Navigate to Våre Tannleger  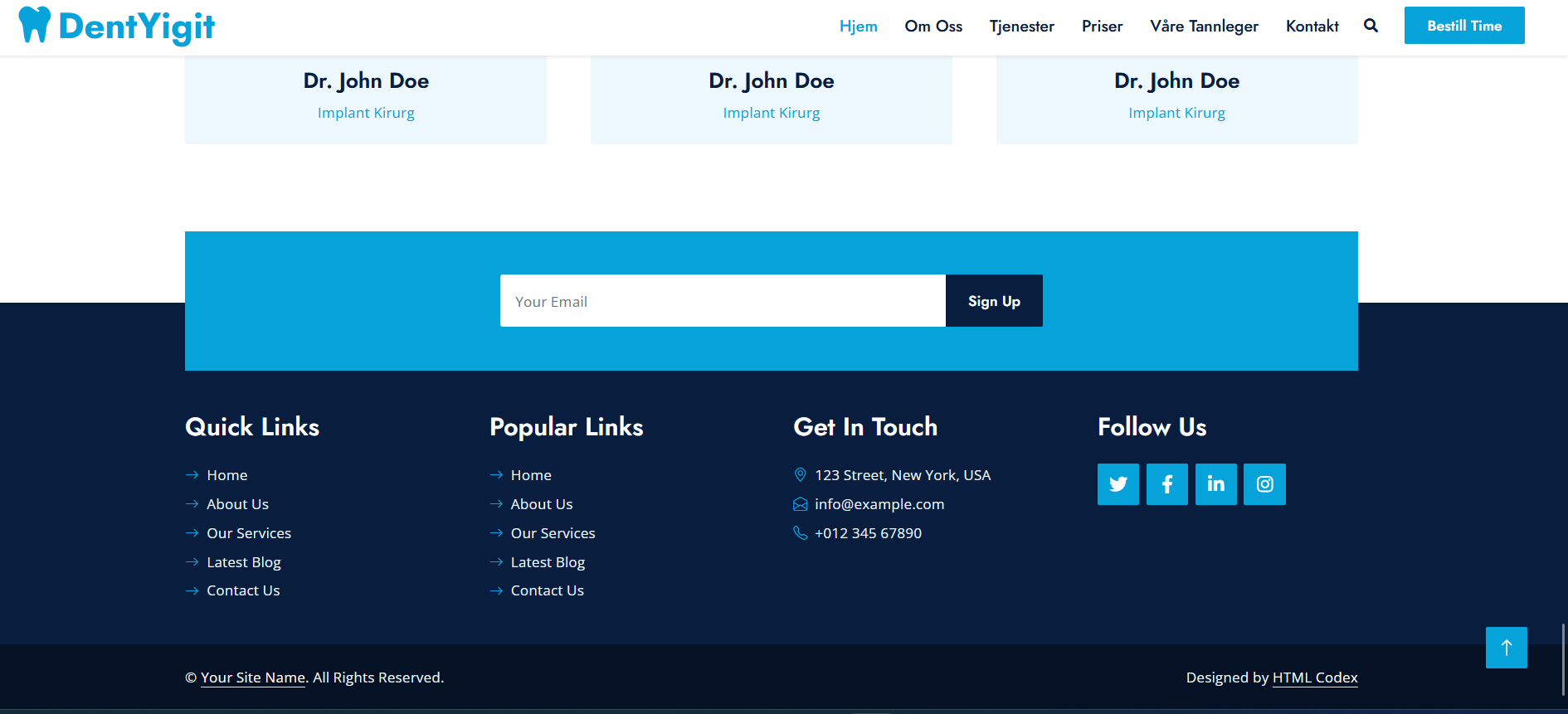(1204, 27)
